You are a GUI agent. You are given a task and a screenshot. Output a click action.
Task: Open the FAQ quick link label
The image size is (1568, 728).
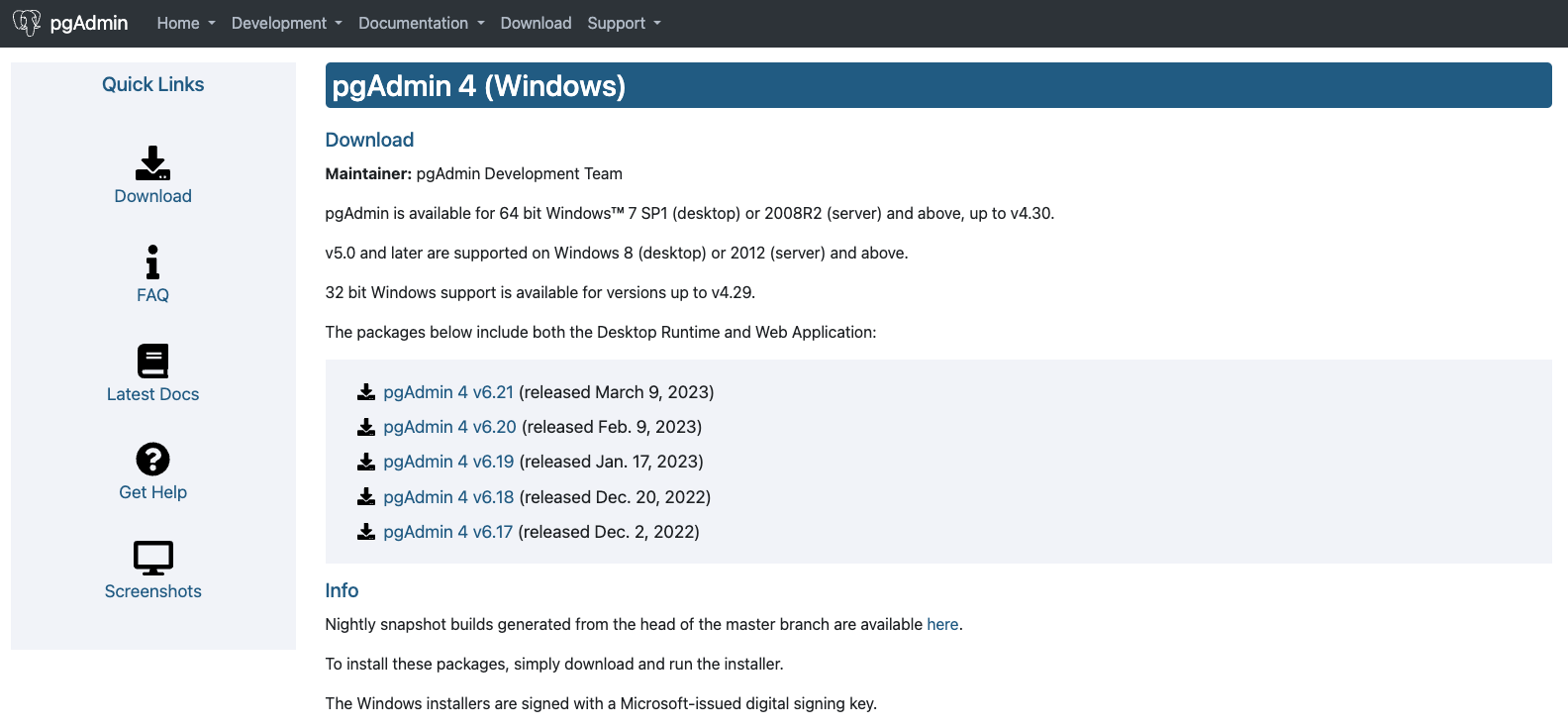click(152, 295)
